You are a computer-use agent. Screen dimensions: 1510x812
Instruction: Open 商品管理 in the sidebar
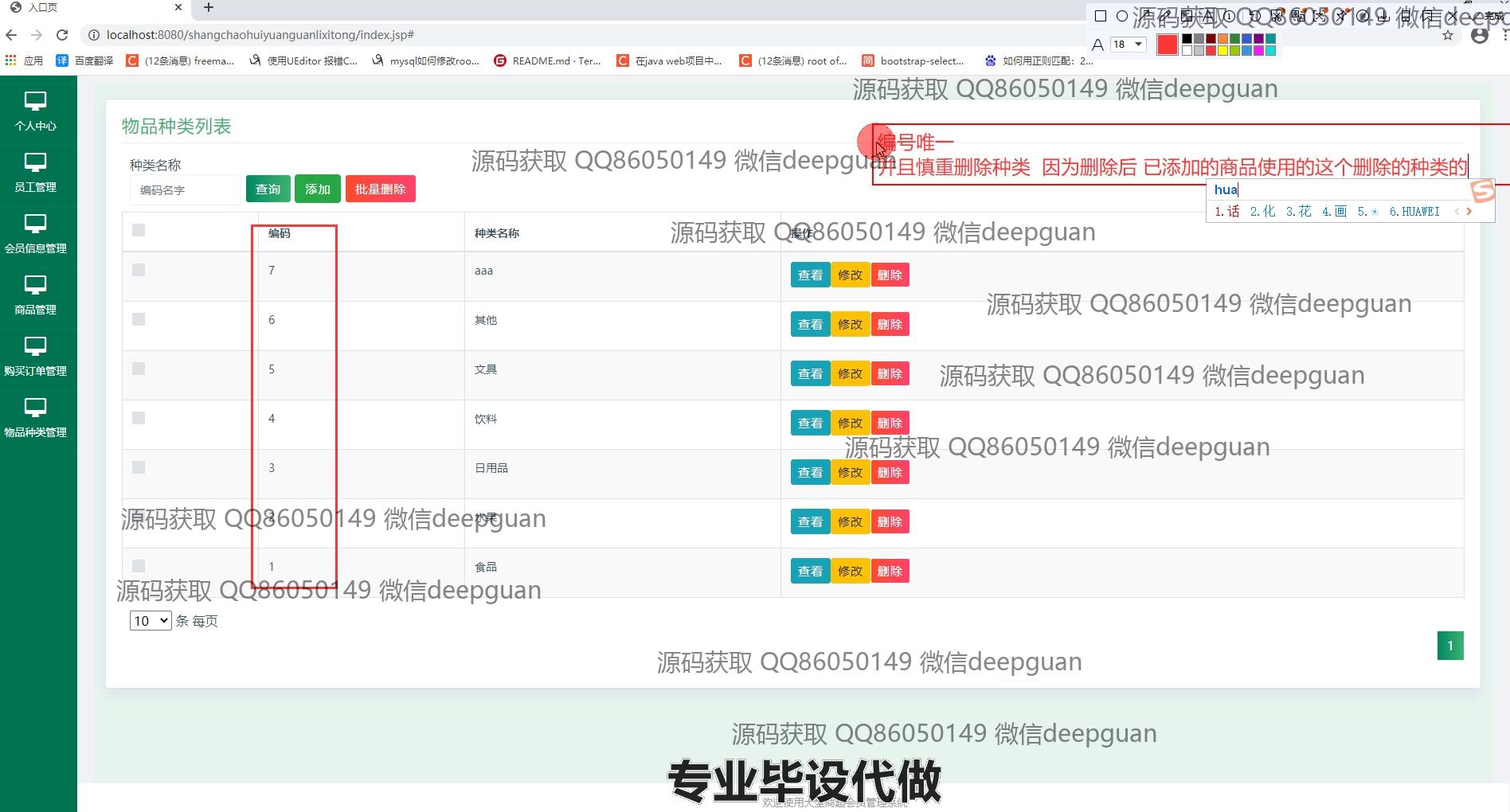pyautogui.click(x=36, y=294)
